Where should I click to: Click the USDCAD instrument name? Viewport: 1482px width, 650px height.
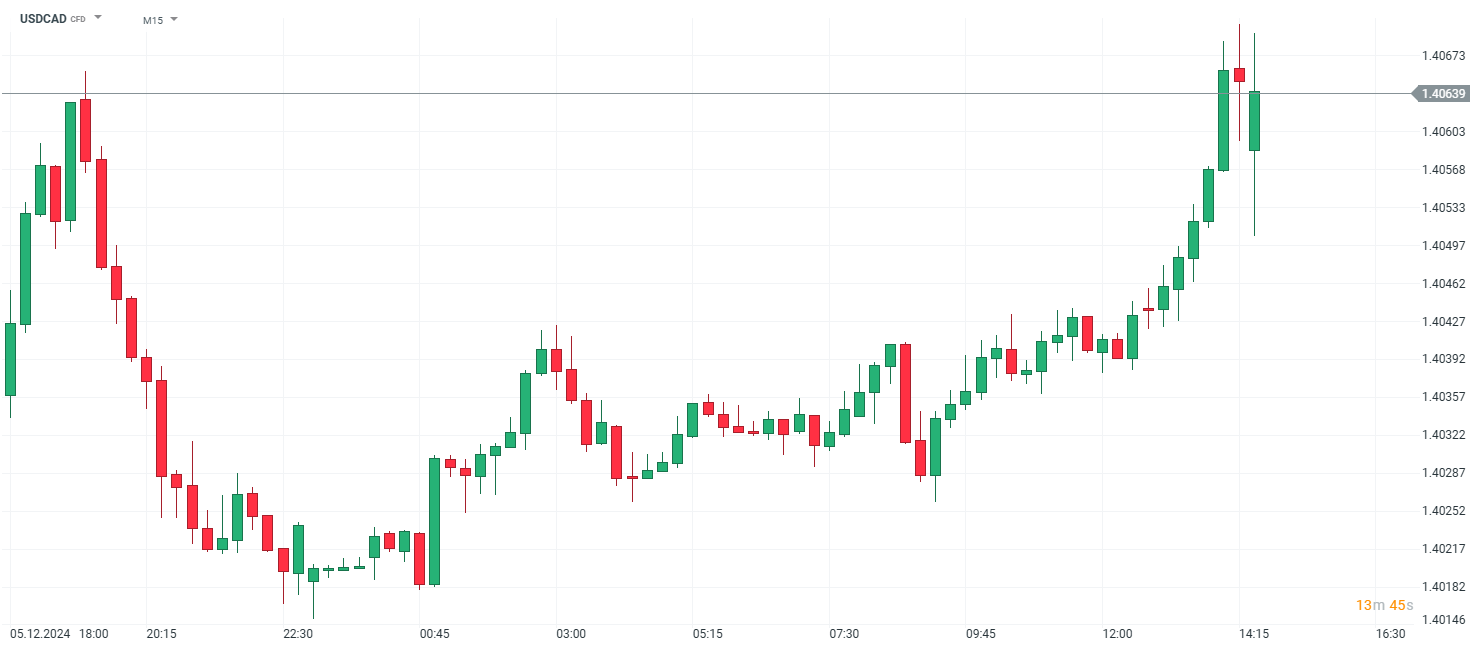[x=43, y=19]
